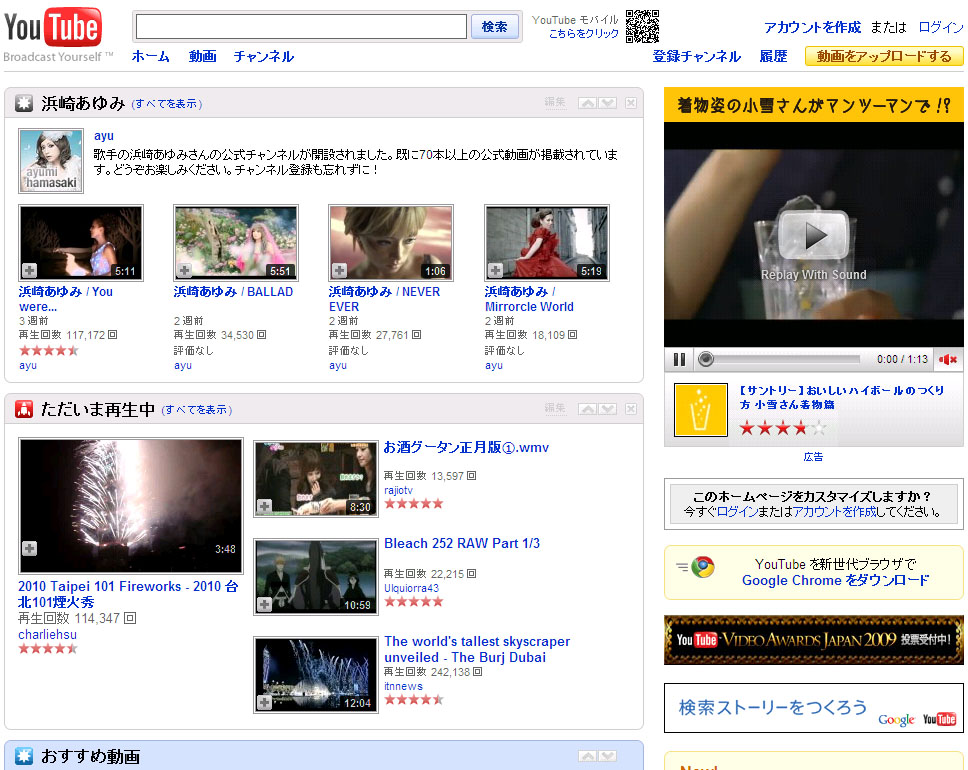
Task: Add BALLAD video to queue
Action: (x=184, y=270)
